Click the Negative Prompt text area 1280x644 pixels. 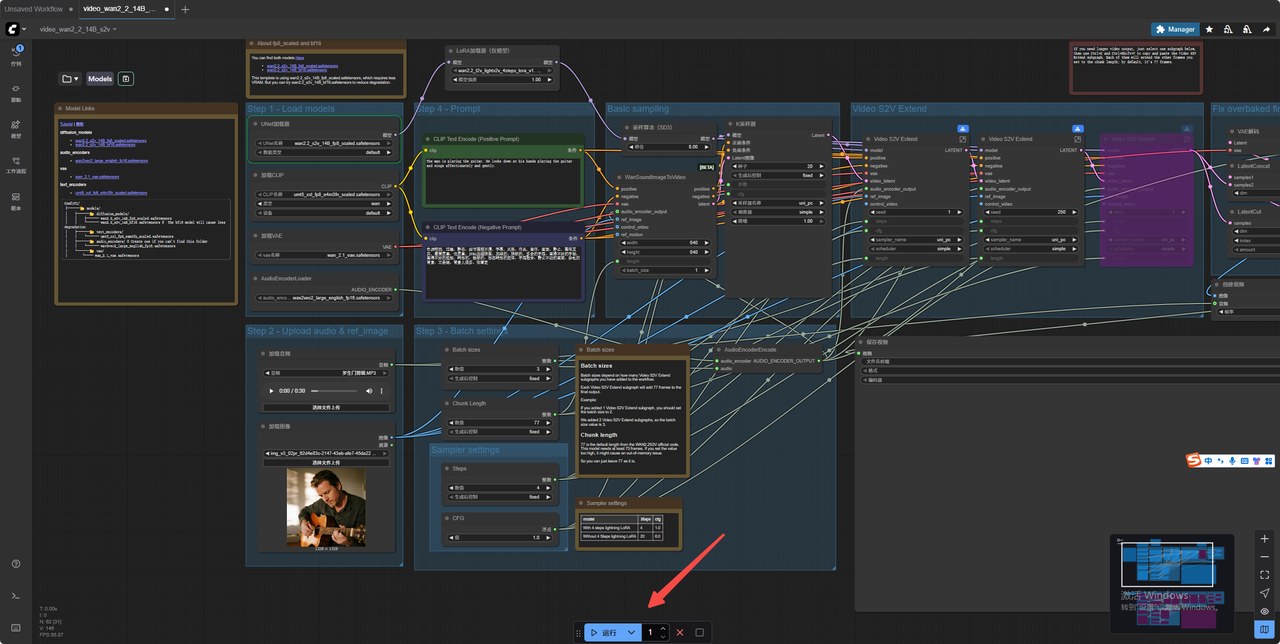coord(503,270)
